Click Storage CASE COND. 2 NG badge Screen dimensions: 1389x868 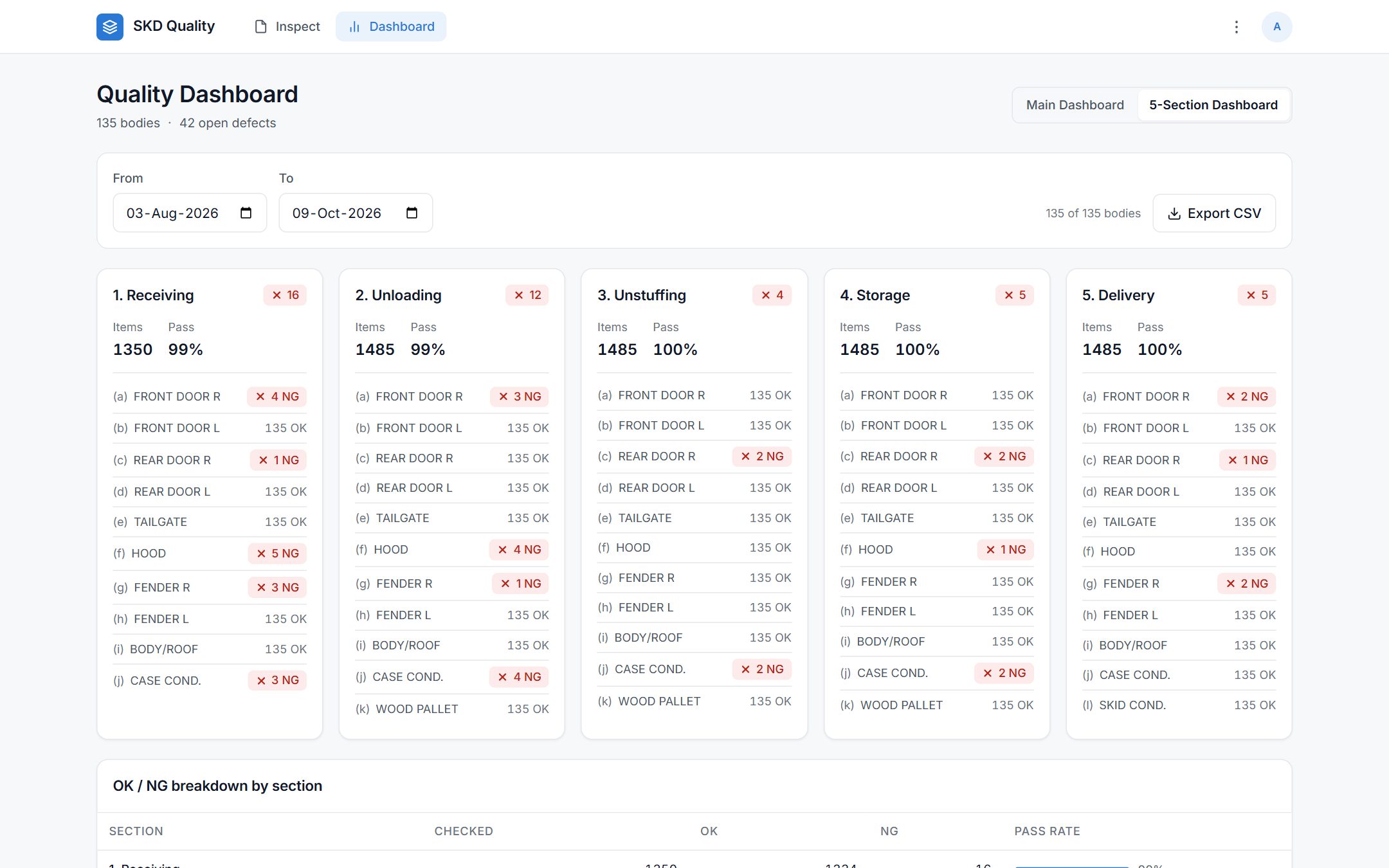(x=1004, y=673)
